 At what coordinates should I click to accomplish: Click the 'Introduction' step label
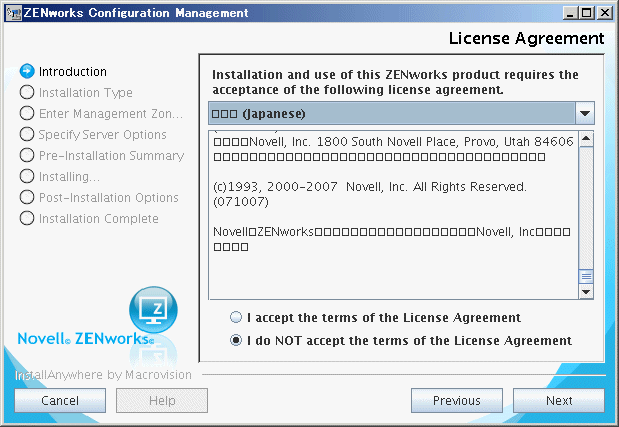pyautogui.click(x=73, y=71)
